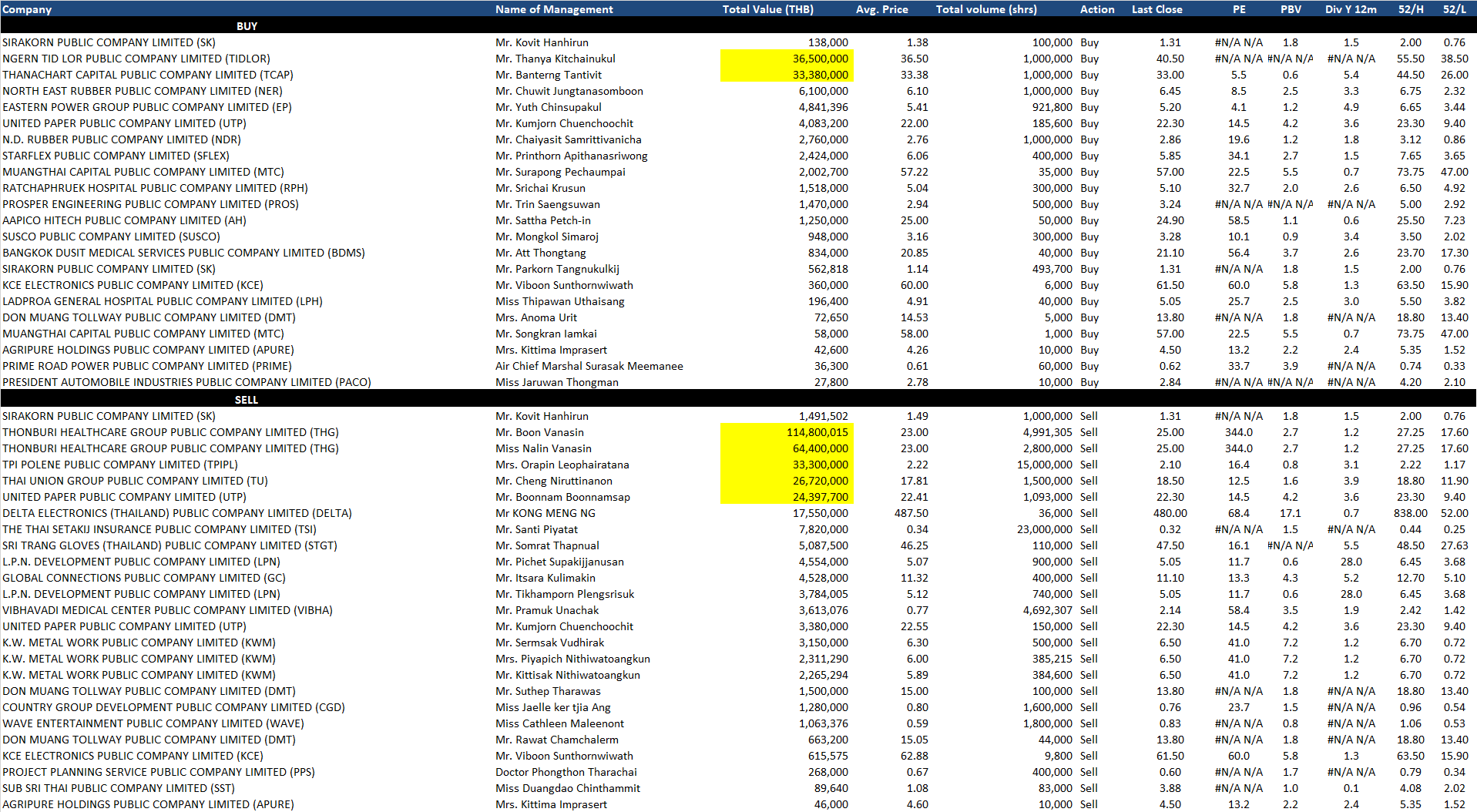The image size is (1477, 812).
Task: Click the Last Close column header
Action: [x=1156, y=9]
